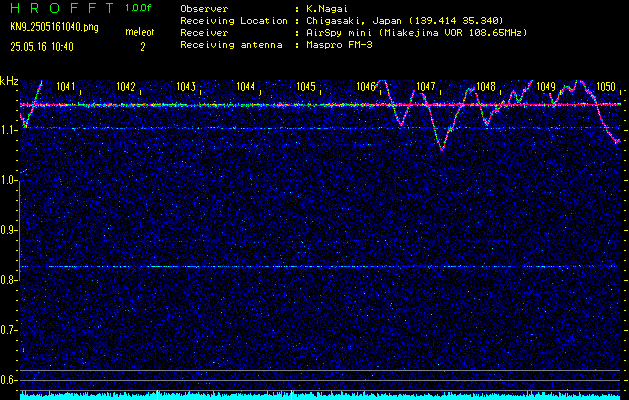Select the location Chigasaki, Japan coordinates text
Screen dimensions: 629x400
pyautogui.click(x=405, y=21)
